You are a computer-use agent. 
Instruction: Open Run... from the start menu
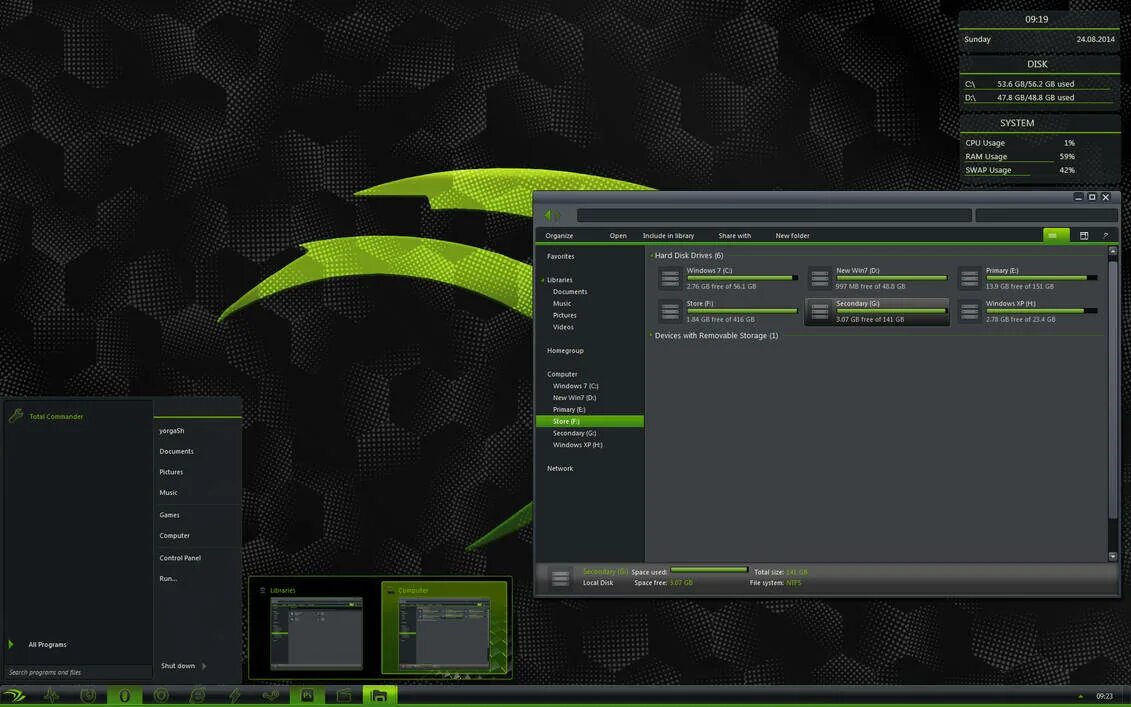[168, 577]
